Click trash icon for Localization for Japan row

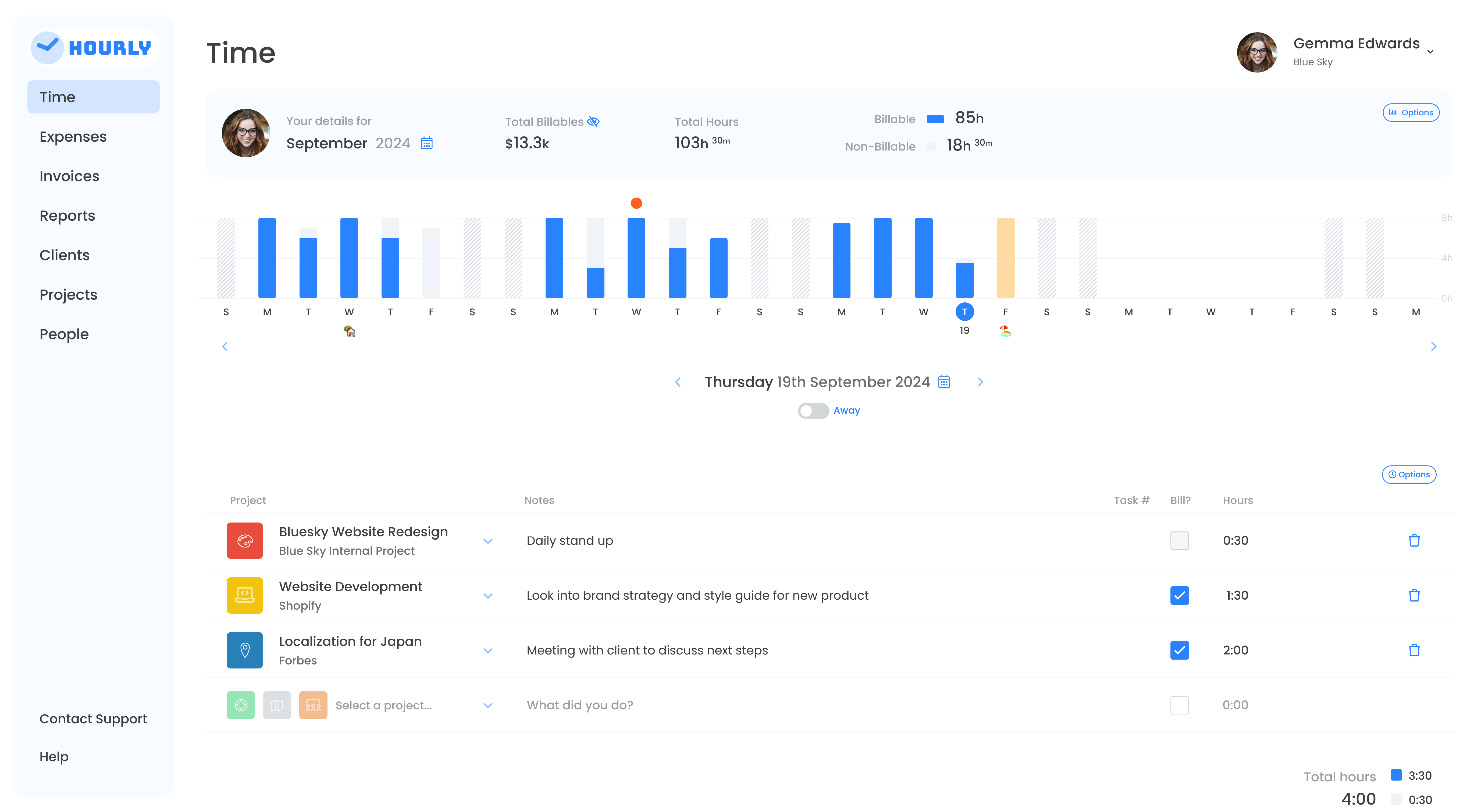[1414, 650]
